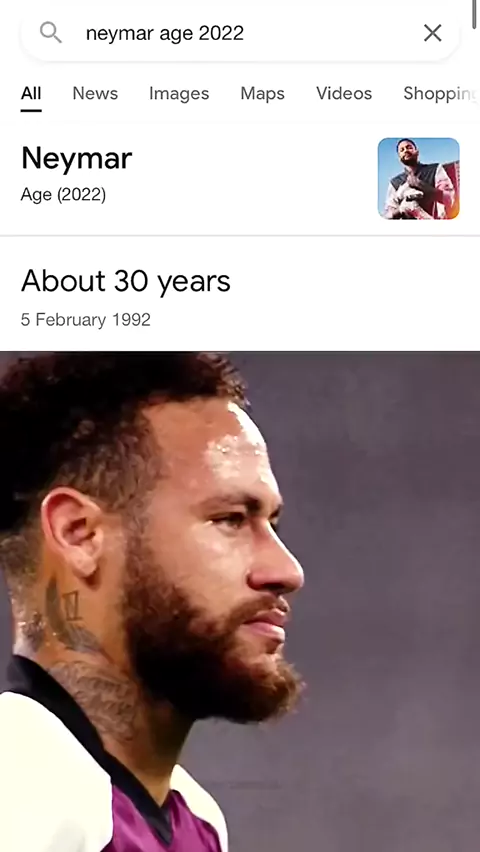Select the 'About 30 years' answer

tap(126, 281)
